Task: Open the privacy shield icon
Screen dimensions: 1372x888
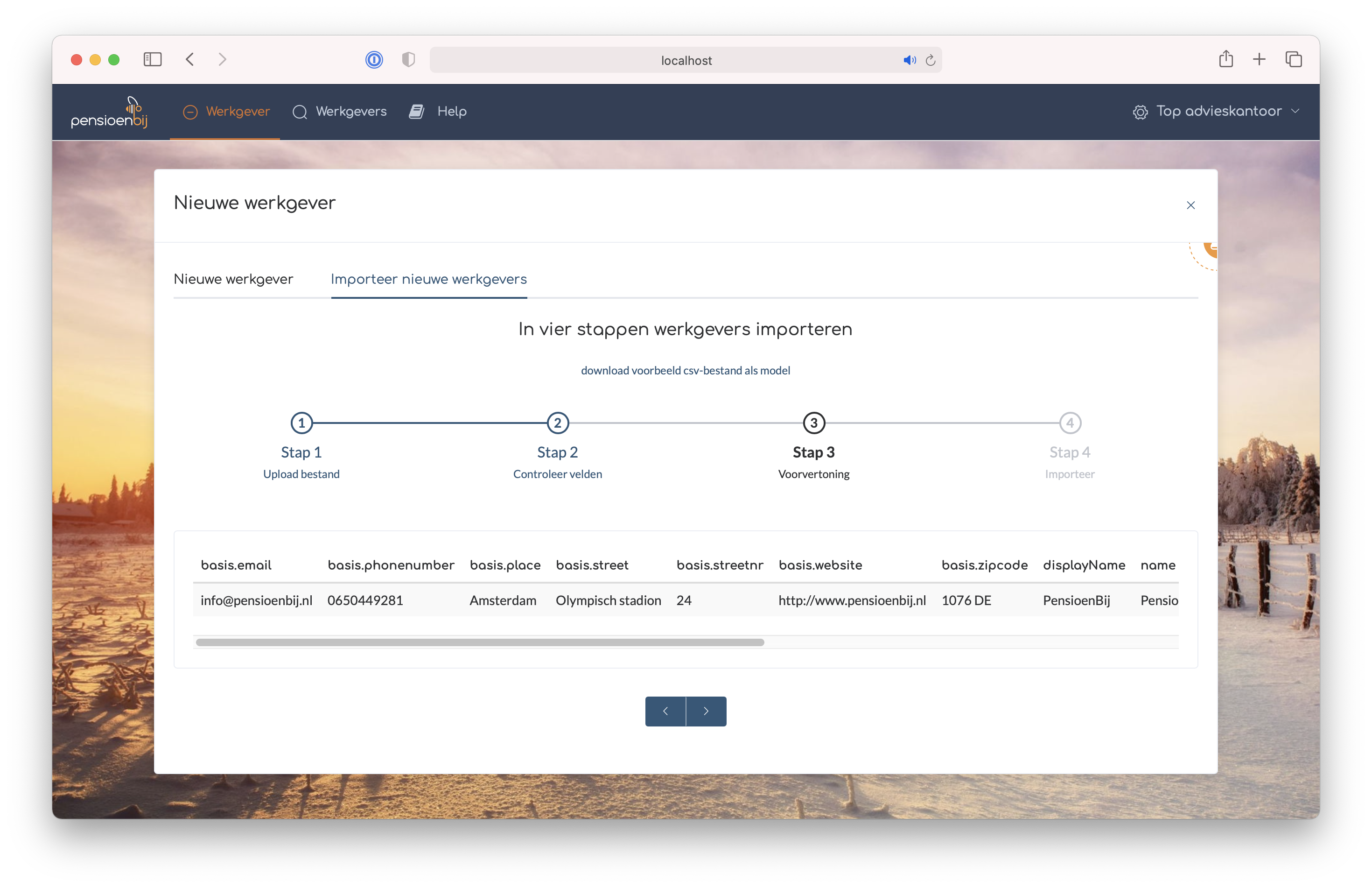Action: [x=408, y=59]
